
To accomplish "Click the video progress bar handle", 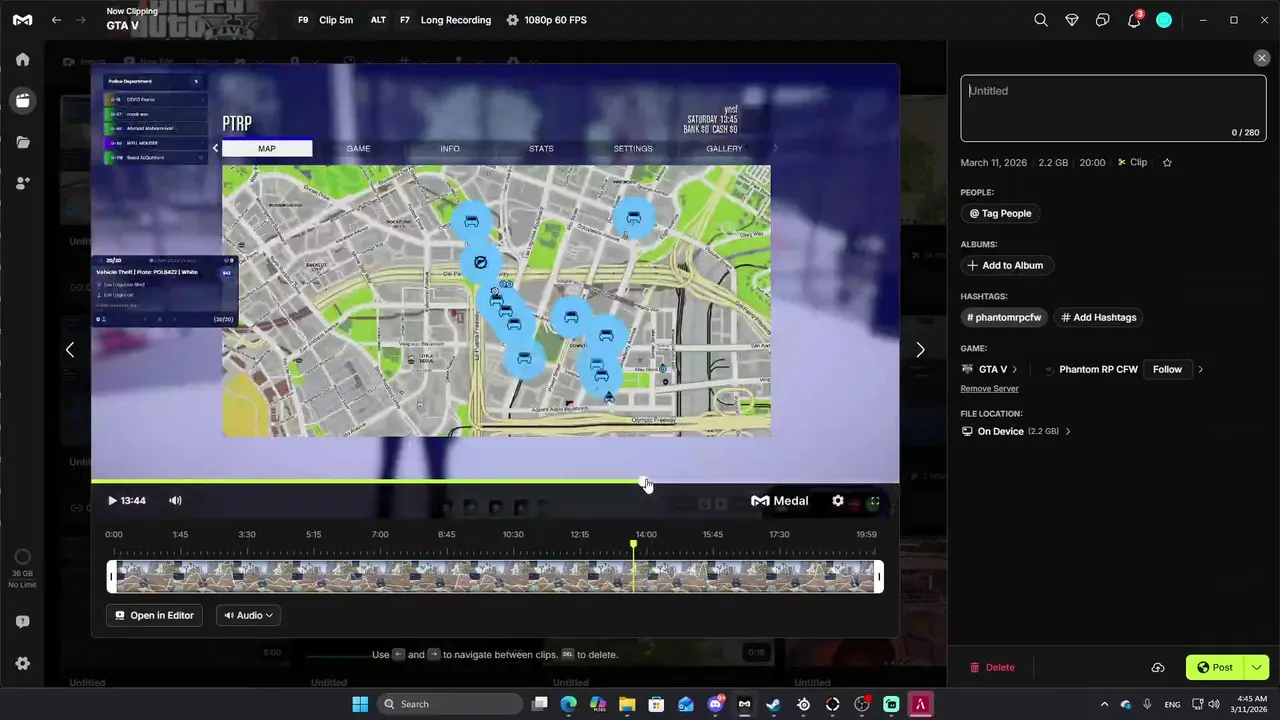I will 643,481.
